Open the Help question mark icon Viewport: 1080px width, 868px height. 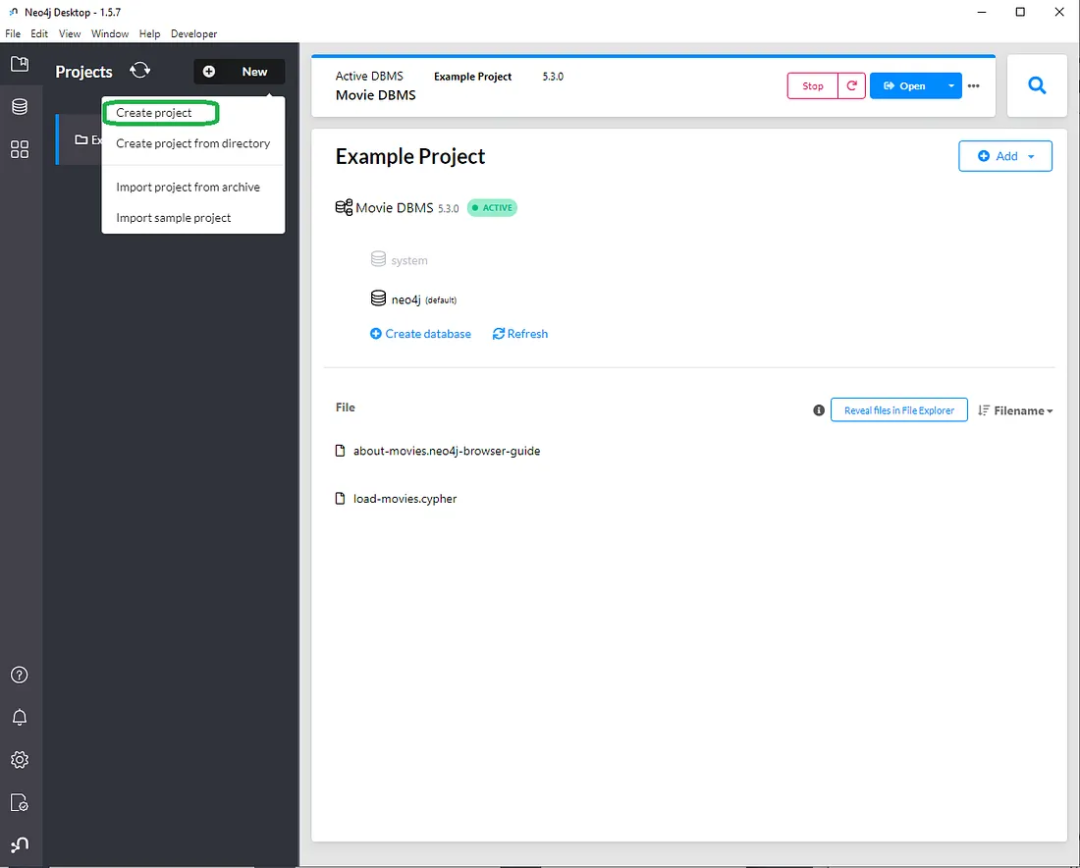(19, 674)
